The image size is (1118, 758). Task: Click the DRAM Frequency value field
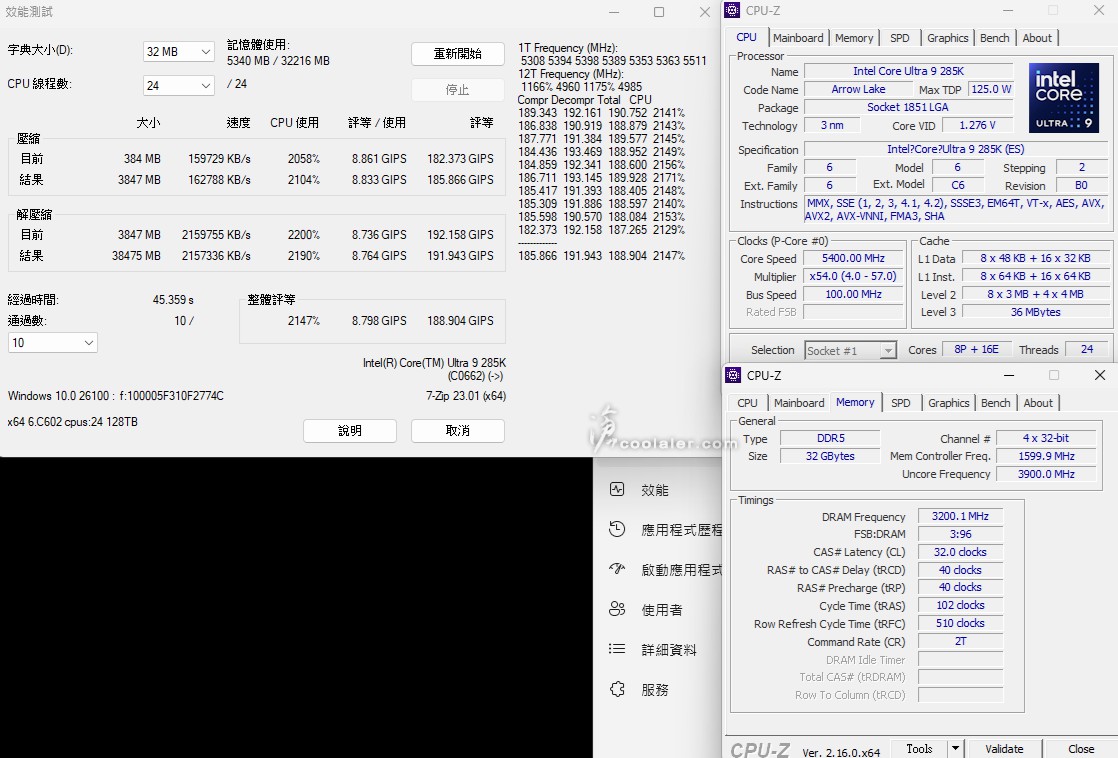click(x=960, y=516)
